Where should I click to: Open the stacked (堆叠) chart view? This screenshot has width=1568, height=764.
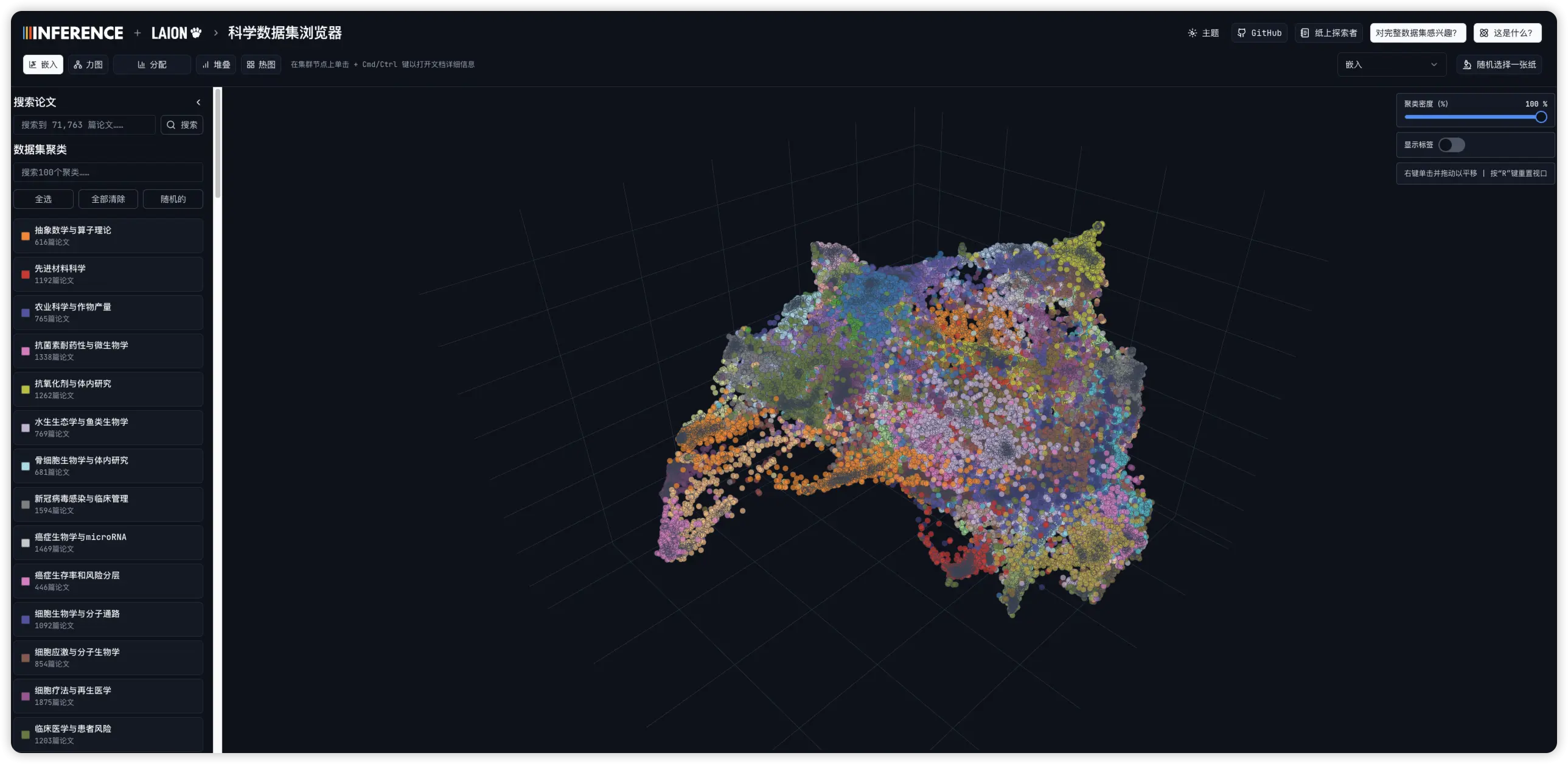click(x=216, y=65)
